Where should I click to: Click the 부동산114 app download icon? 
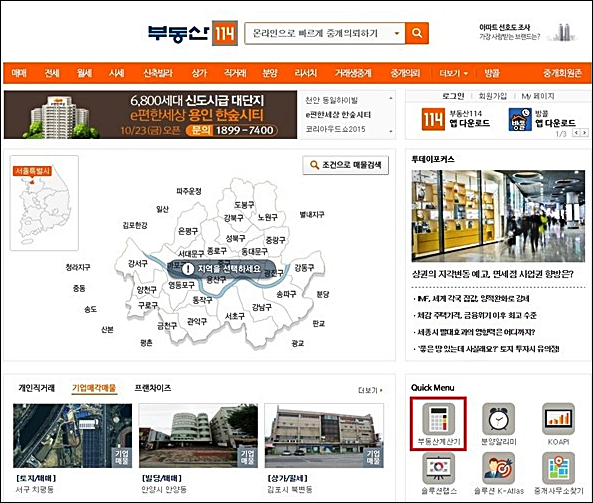coord(433,119)
